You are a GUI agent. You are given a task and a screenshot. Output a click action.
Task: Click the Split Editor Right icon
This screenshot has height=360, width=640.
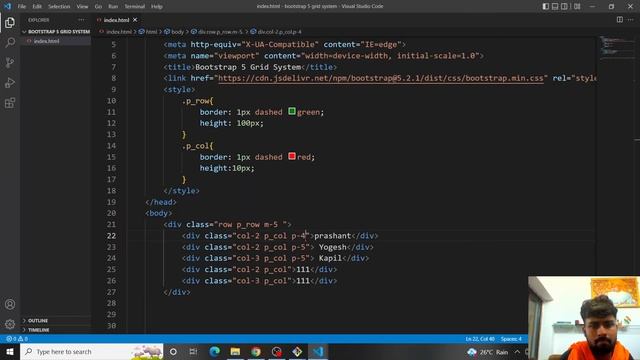click(x=620, y=20)
